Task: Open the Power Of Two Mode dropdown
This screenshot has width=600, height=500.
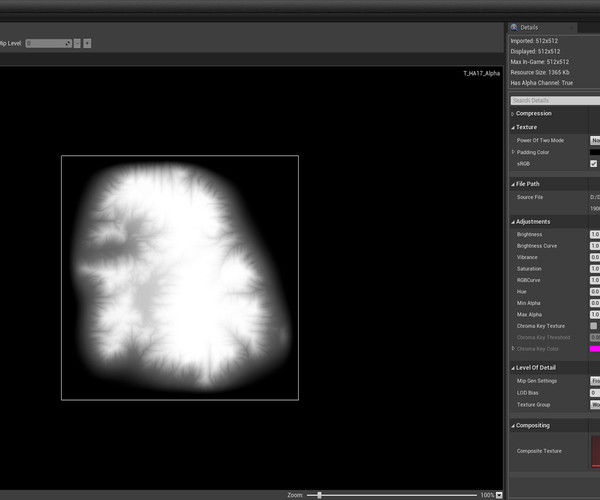Action: 594,140
